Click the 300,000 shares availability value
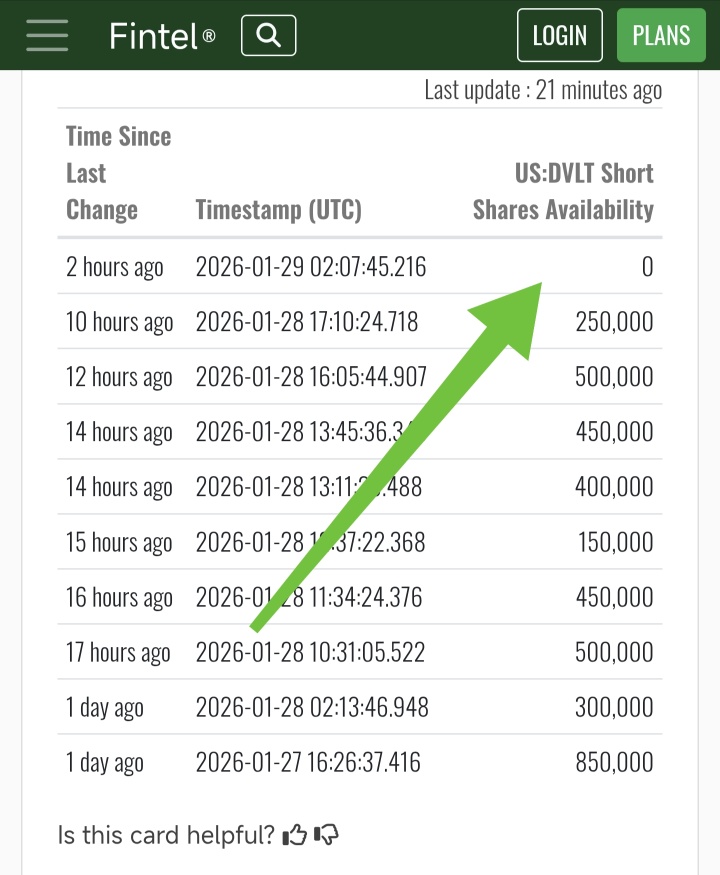 pos(615,707)
